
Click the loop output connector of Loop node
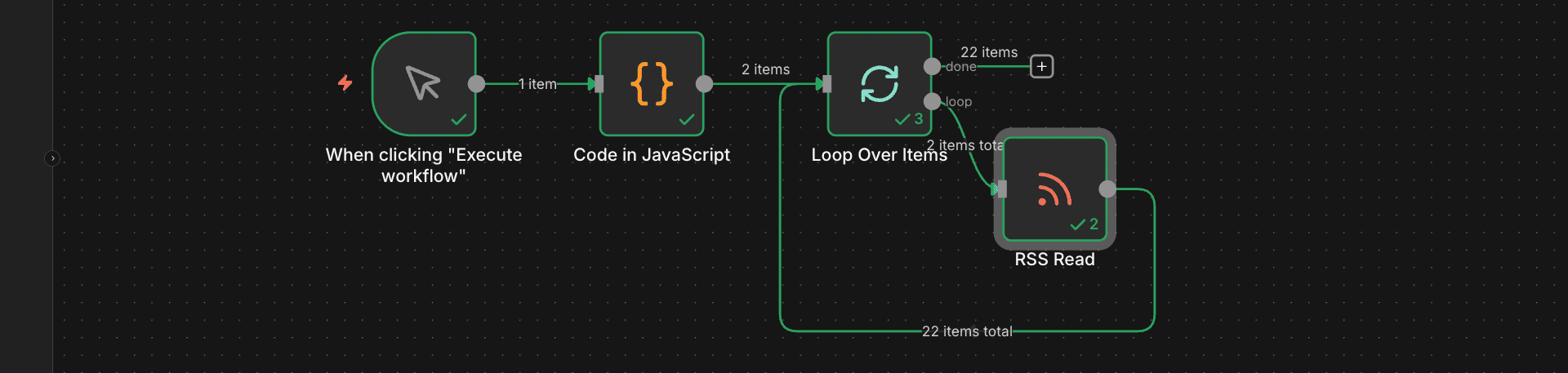[x=932, y=101]
